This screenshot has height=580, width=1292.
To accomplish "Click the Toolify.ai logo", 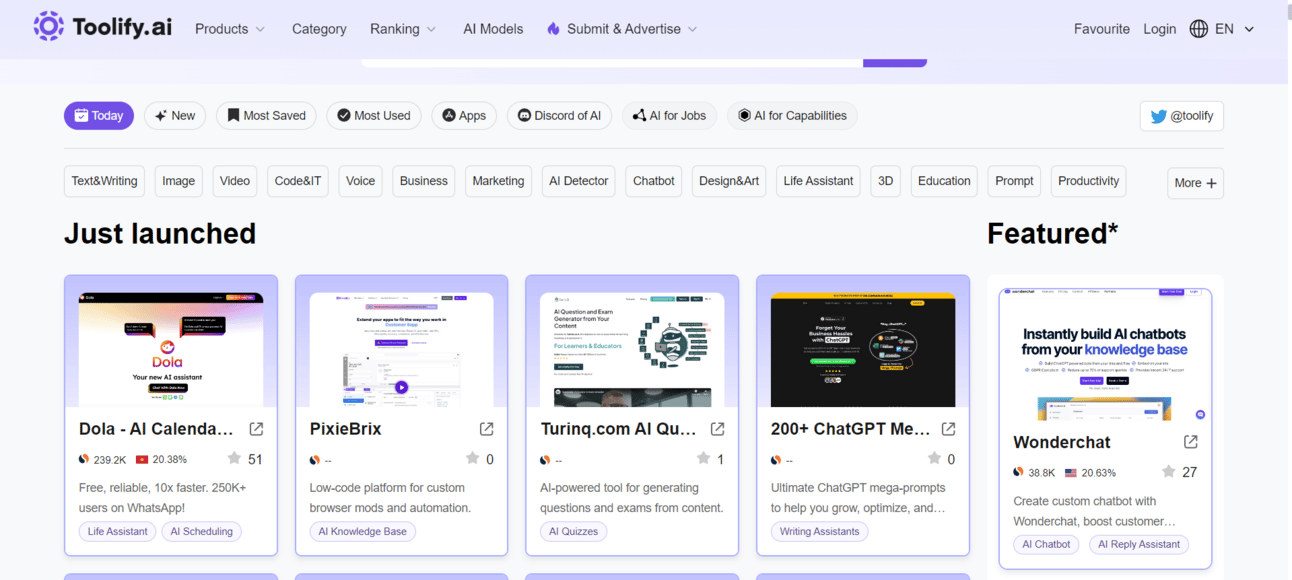I will [x=103, y=27].
